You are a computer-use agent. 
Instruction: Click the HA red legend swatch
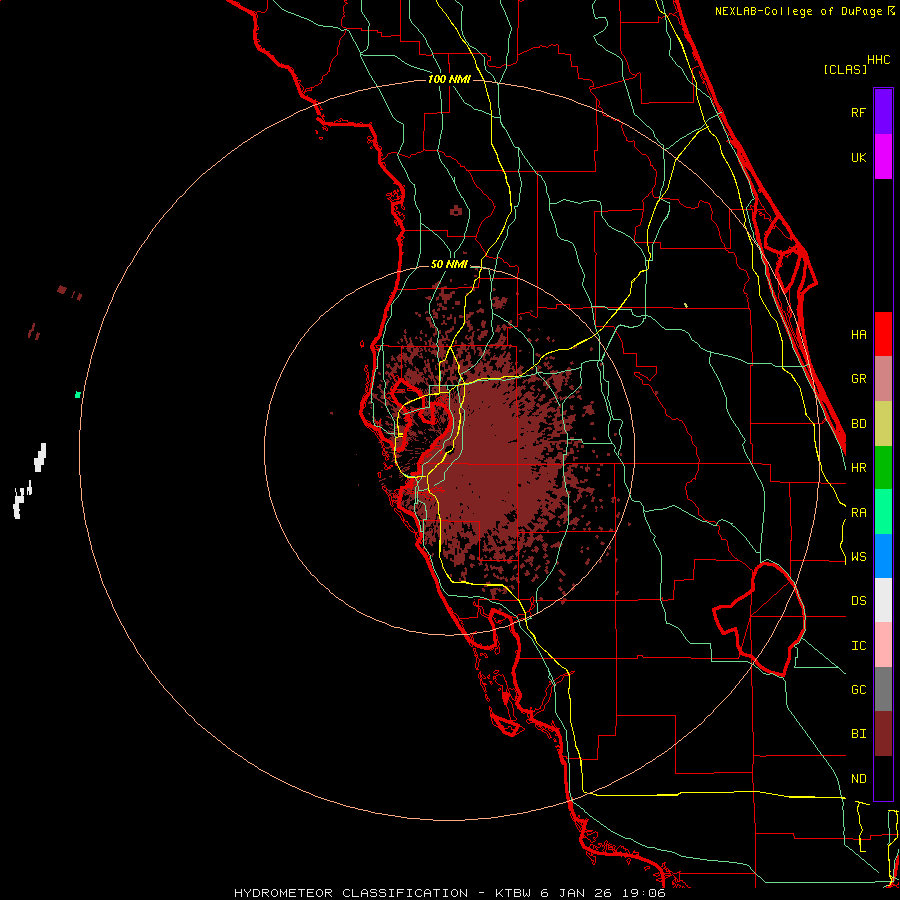point(883,334)
